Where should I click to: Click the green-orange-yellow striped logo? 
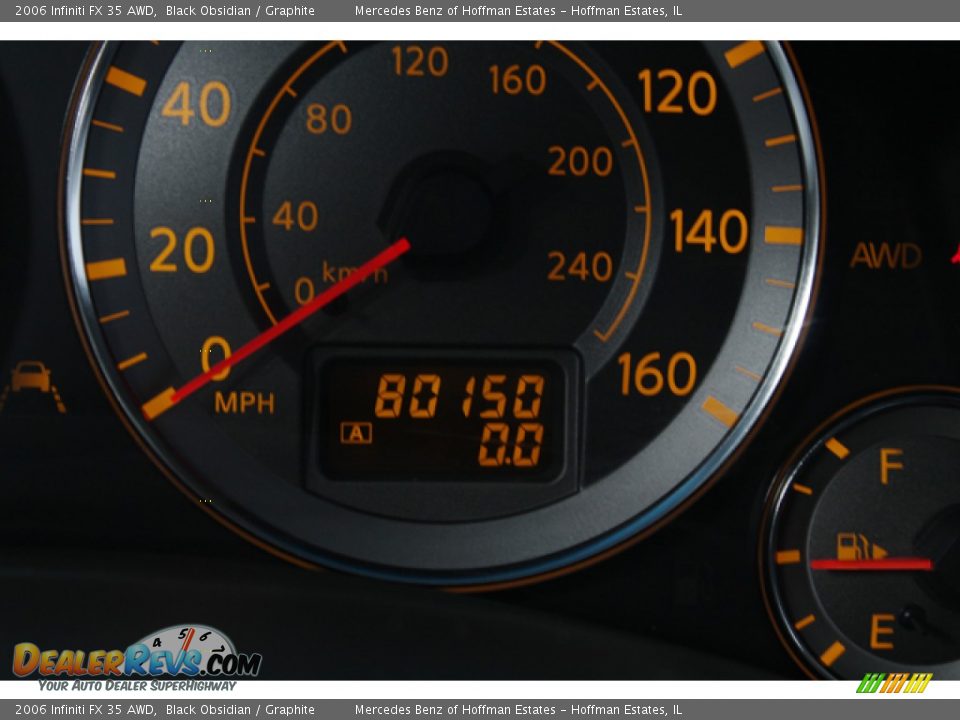[x=894, y=683]
